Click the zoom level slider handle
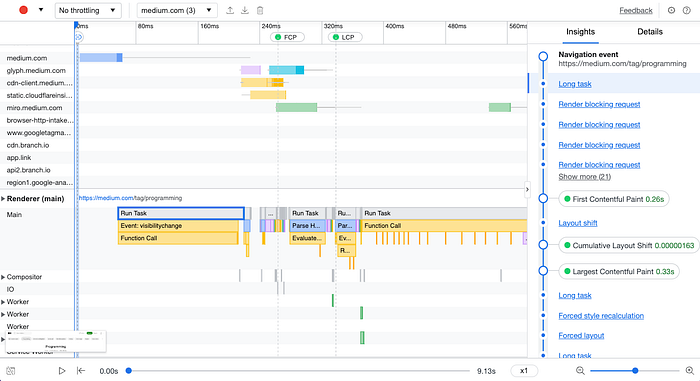Image resolution: width=700 pixels, height=381 pixels. 635,371
